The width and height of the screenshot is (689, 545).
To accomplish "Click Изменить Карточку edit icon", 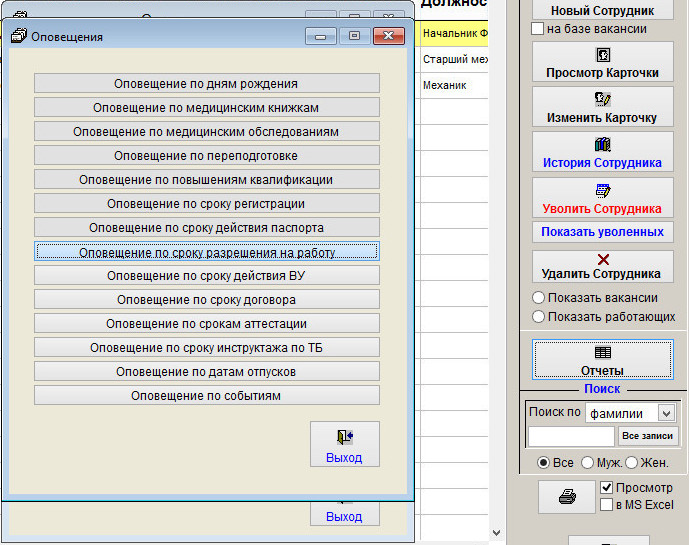I will [602, 99].
